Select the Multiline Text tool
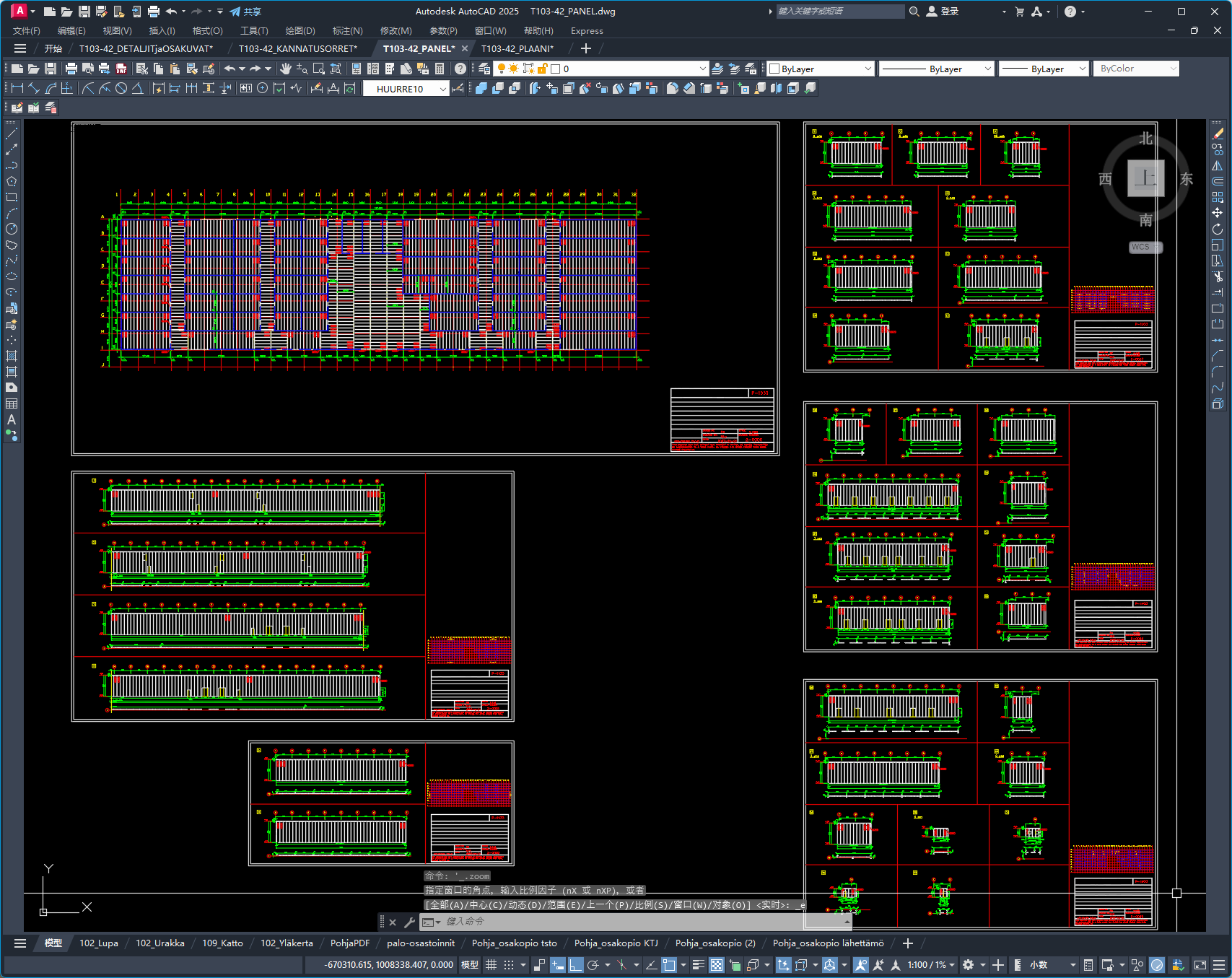Viewport: 1232px width, 978px height. pyautogui.click(x=12, y=419)
